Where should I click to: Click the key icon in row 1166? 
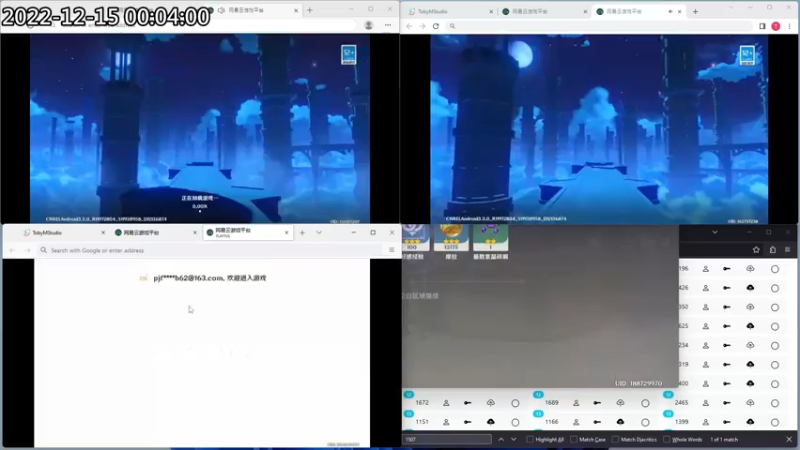pyautogui.click(x=597, y=422)
